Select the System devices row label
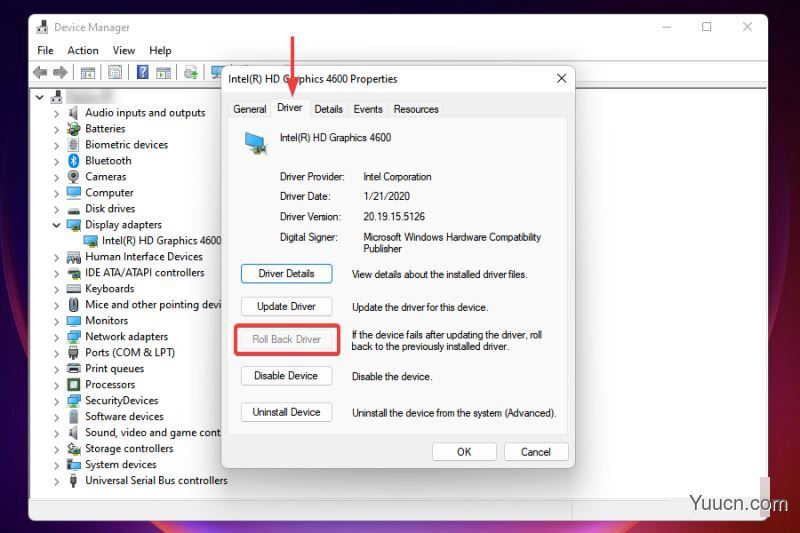Viewport: 800px width, 533px height. (120, 465)
